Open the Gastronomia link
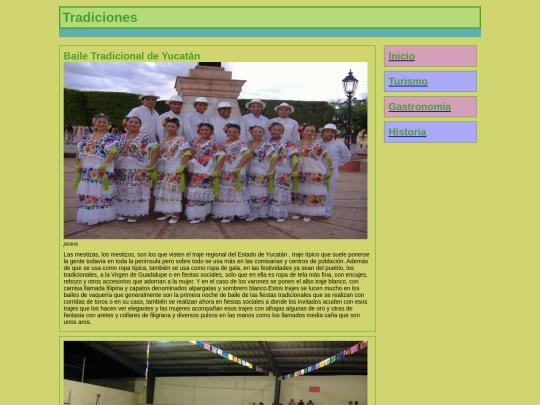540x405 pixels. tap(419, 107)
